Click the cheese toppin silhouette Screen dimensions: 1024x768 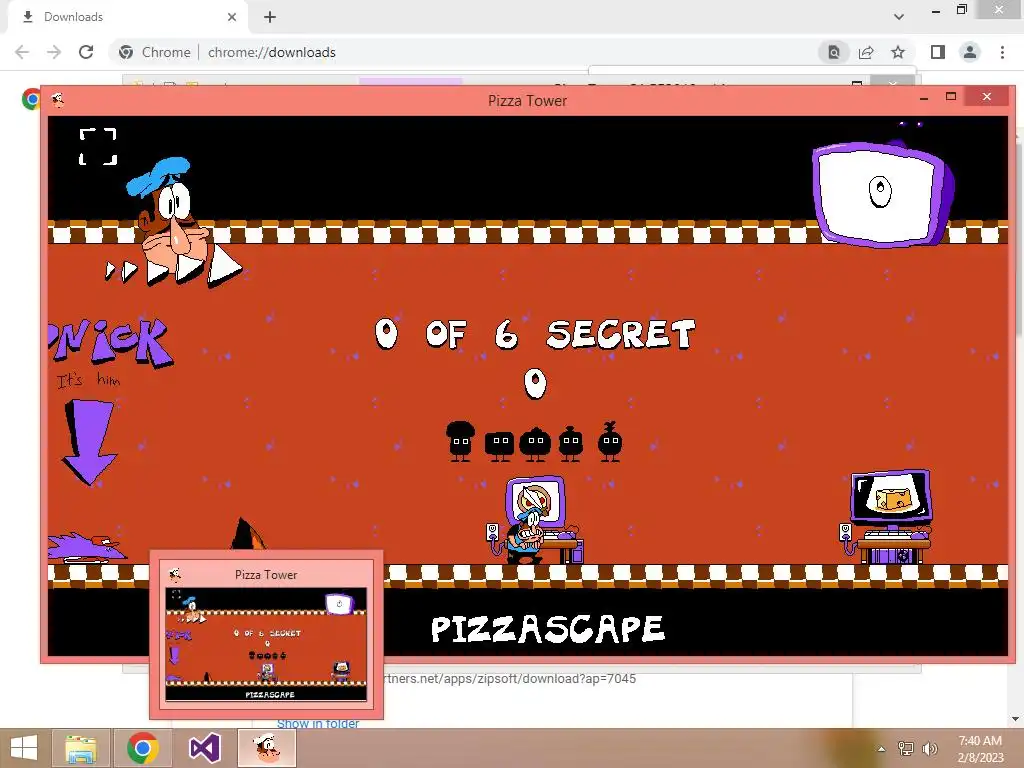point(500,445)
